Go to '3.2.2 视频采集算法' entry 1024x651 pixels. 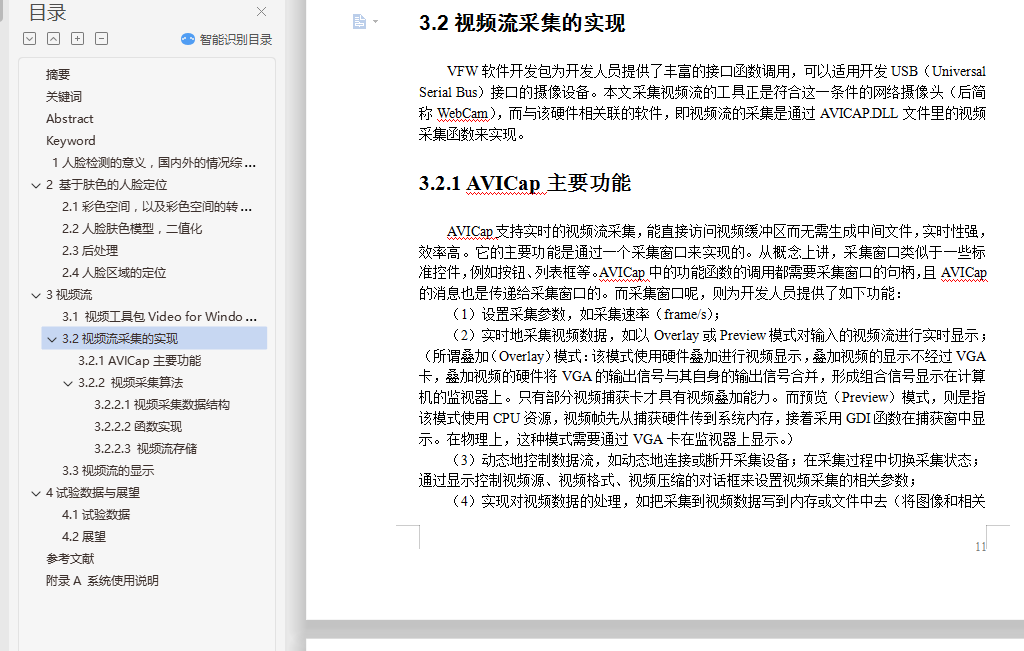pos(131,383)
